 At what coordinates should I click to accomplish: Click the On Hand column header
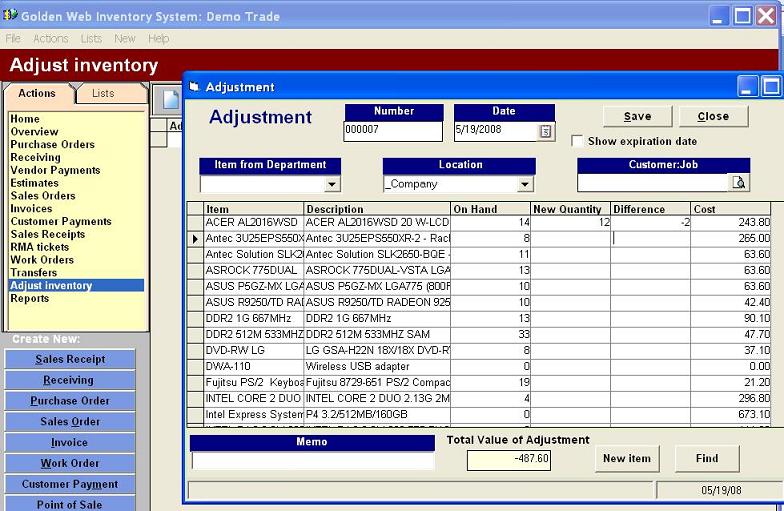[490, 209]
